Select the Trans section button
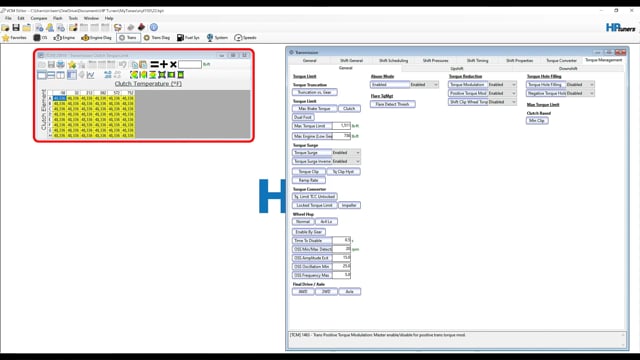Viewport: 640px width, 360px height. pyautogui.click(x=128, y=38)
